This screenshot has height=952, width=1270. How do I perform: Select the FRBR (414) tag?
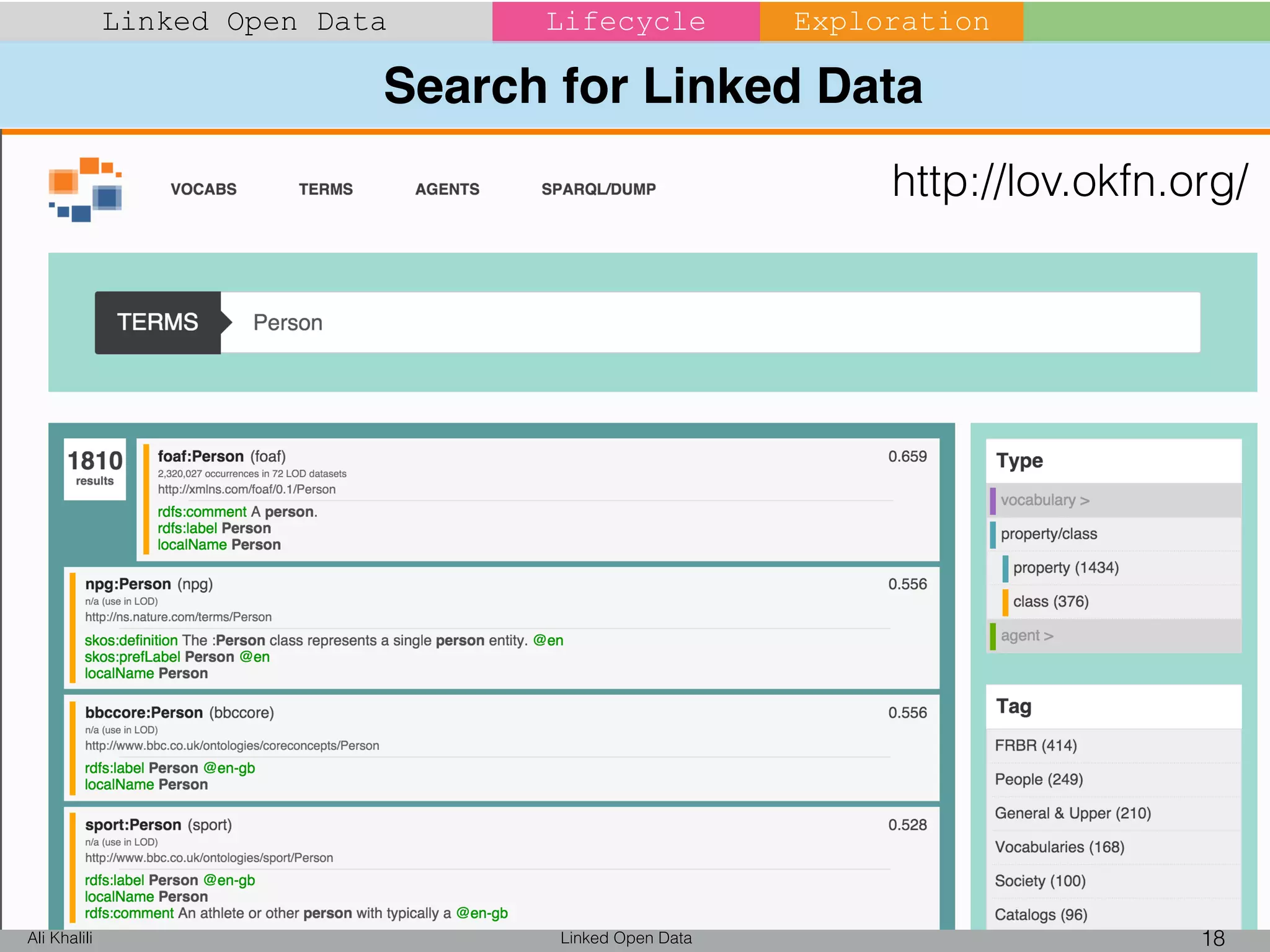coord(1036,746)
